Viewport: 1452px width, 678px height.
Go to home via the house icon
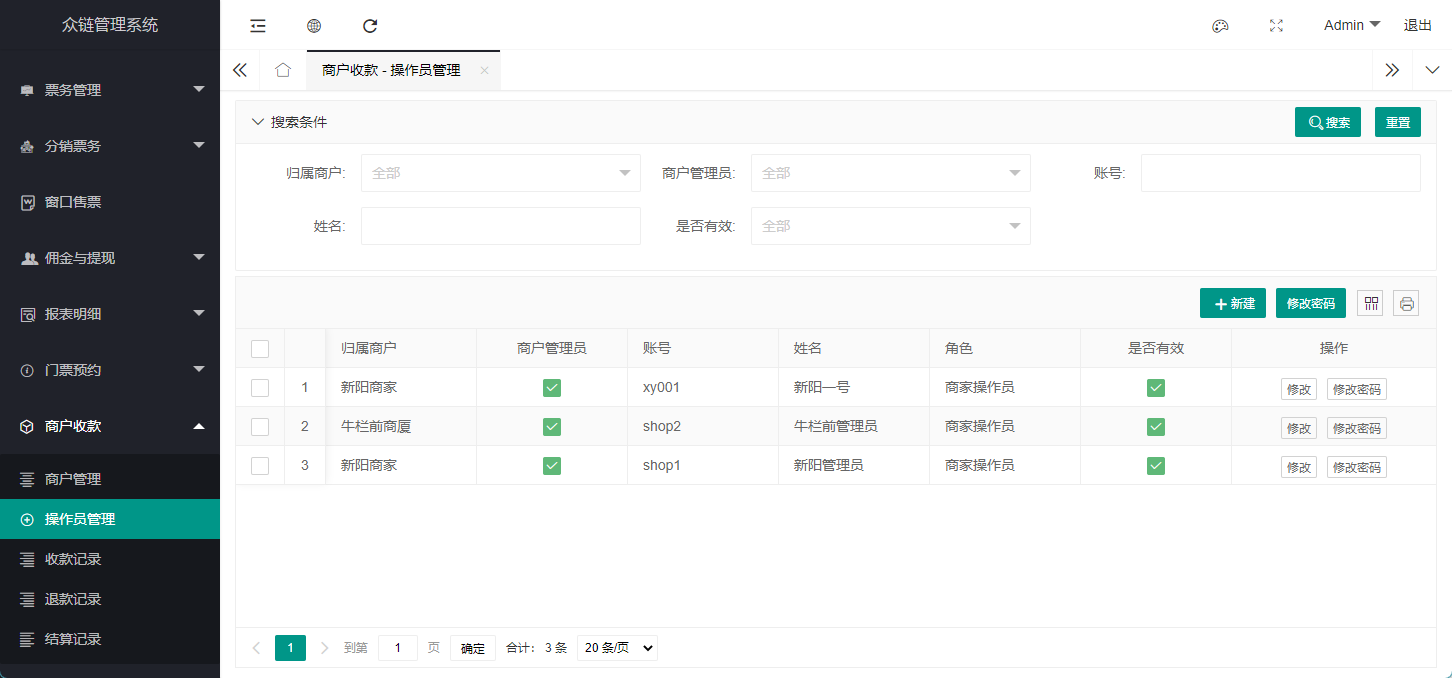click(x=282, y=70)
